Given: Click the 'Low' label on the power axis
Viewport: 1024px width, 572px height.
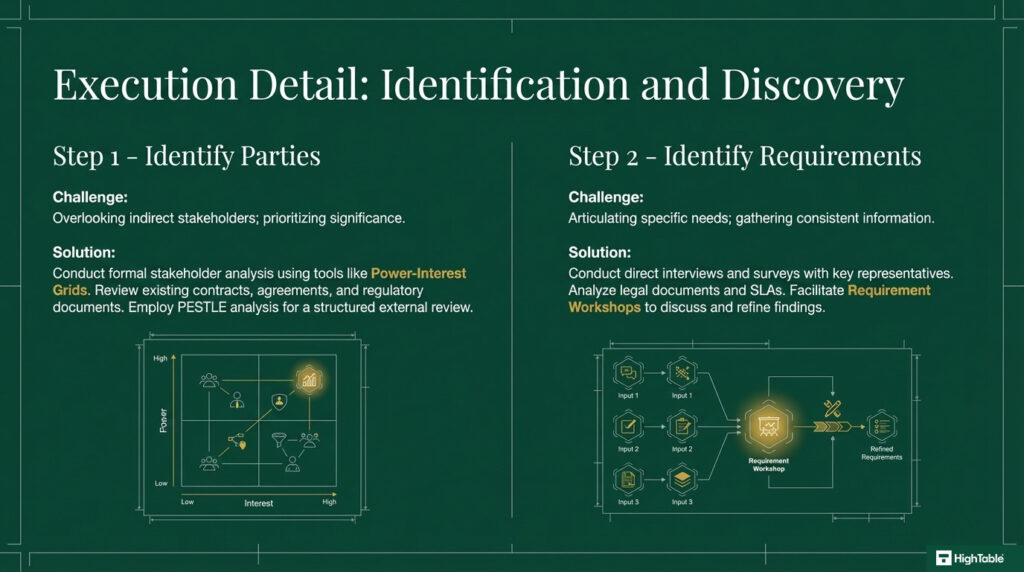Looking at the screenshot, I should [161, 483].
